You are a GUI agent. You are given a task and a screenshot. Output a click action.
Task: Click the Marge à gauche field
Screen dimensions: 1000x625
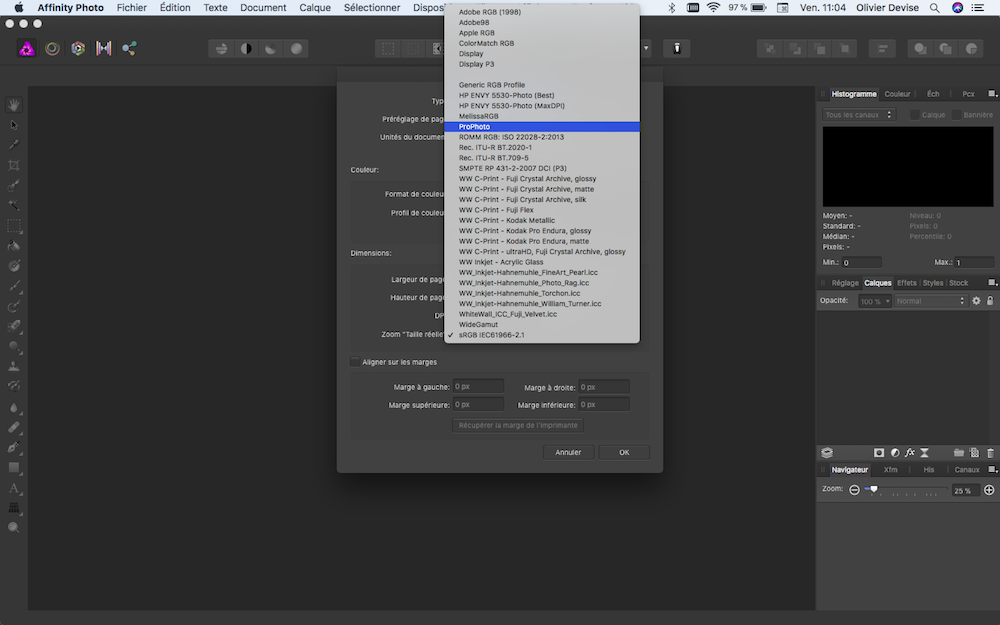(x=478, y=386)
